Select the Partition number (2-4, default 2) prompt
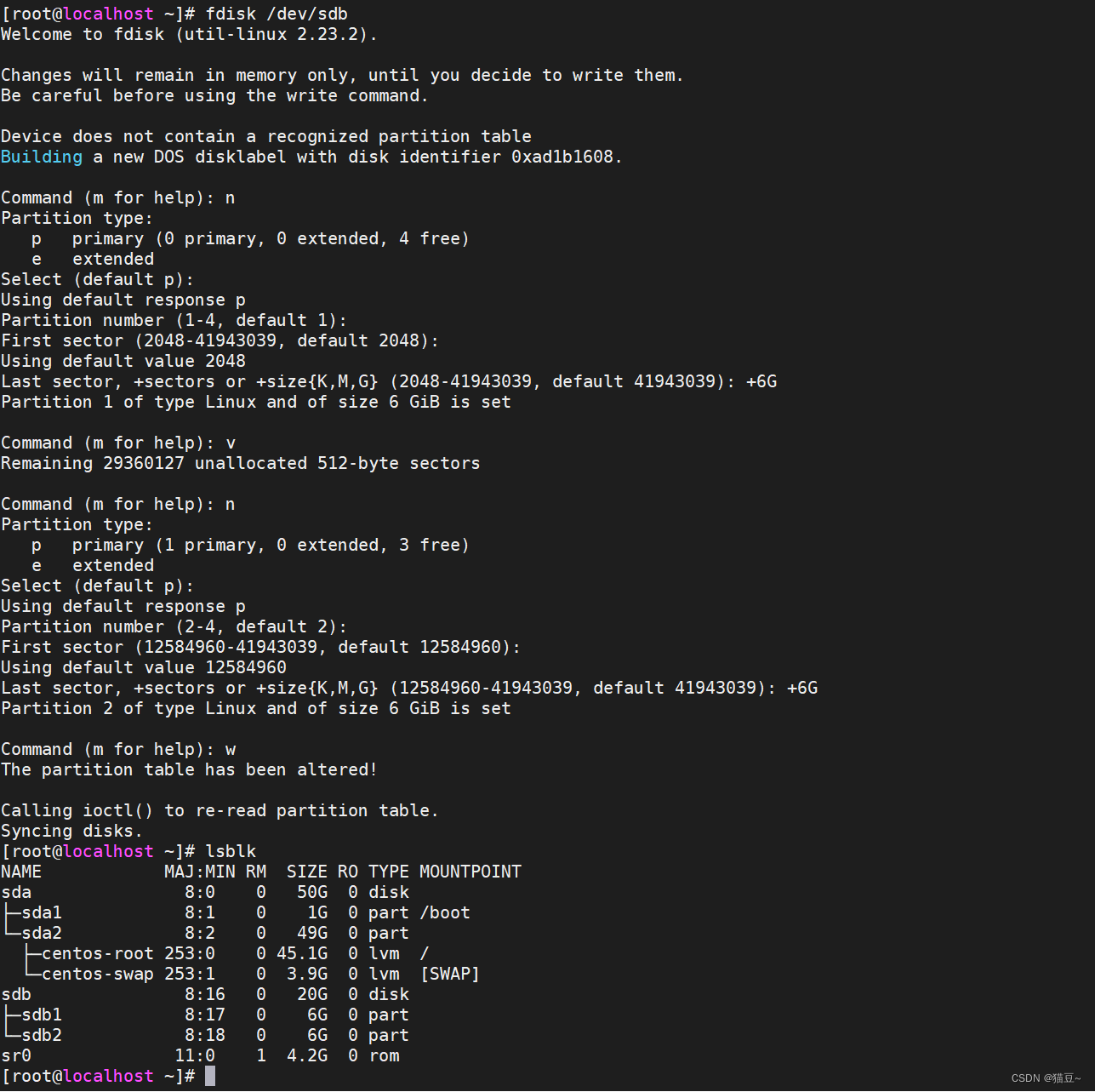The width and height of the screenshot is (1095, 1092). pyautogui.click(x=174, y=626)
